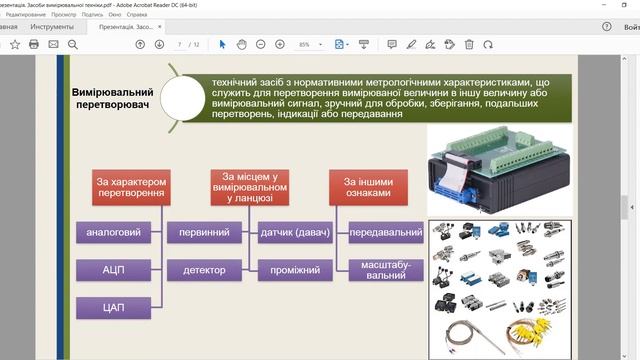640x360 pixels.
Task: Open the fit page options icon
Action: (x=339, y=44)
